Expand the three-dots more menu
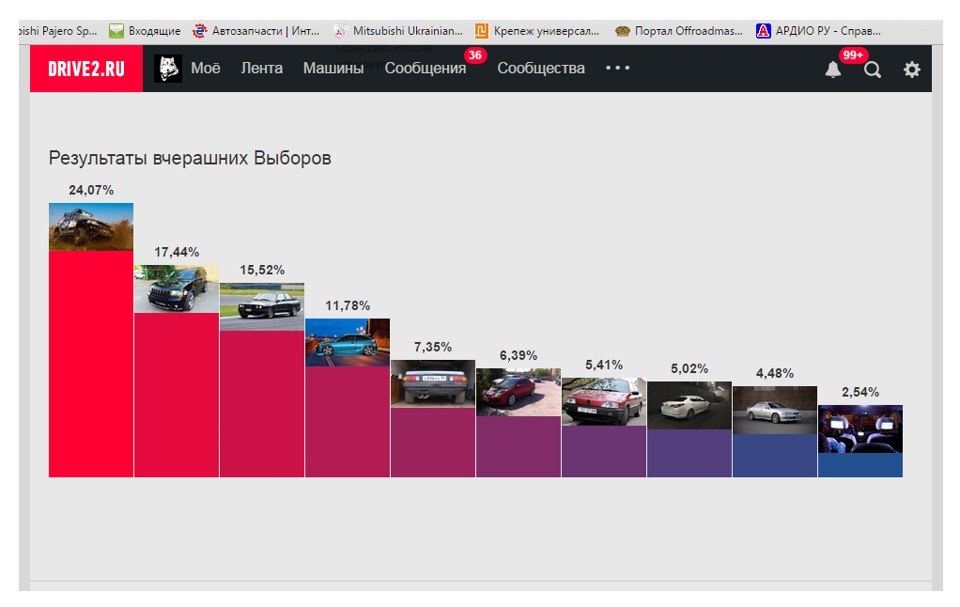This screenshot has width=960, height=607. (x=618, y=68)
